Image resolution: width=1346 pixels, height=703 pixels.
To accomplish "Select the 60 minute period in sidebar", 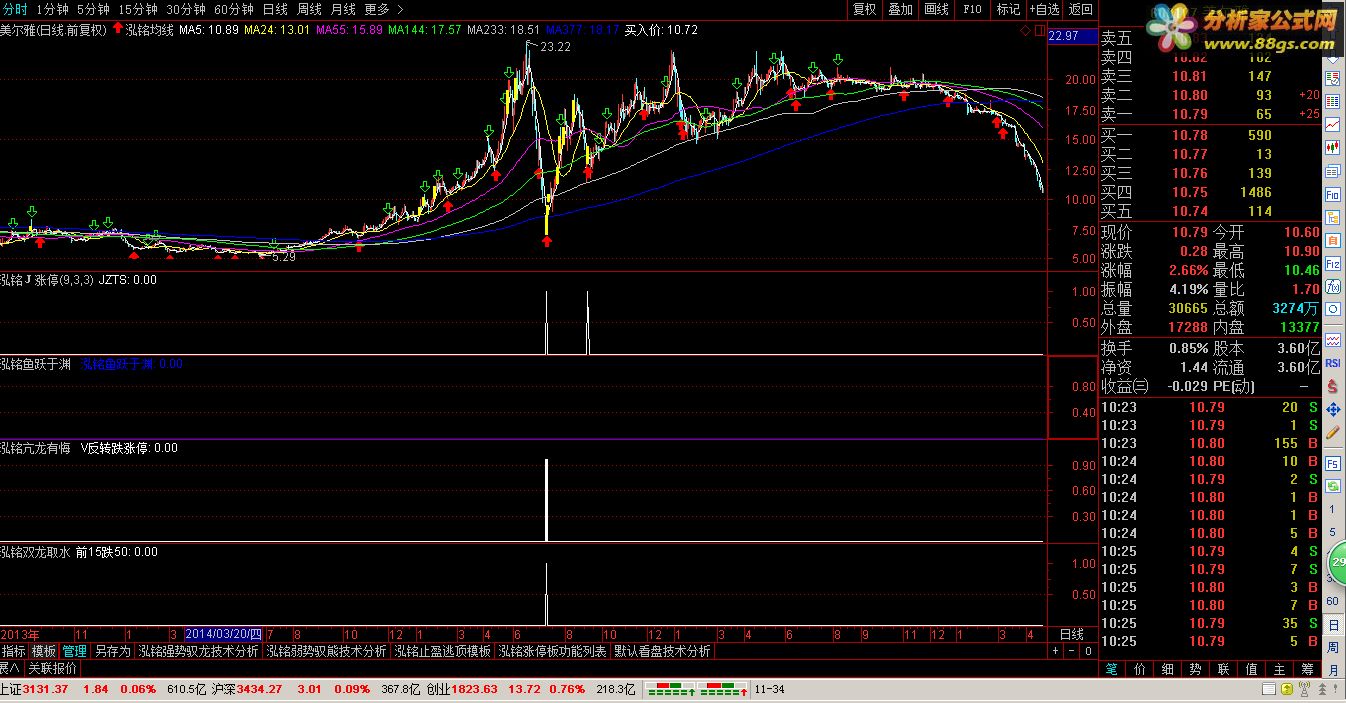I will tap(1332, 600).
